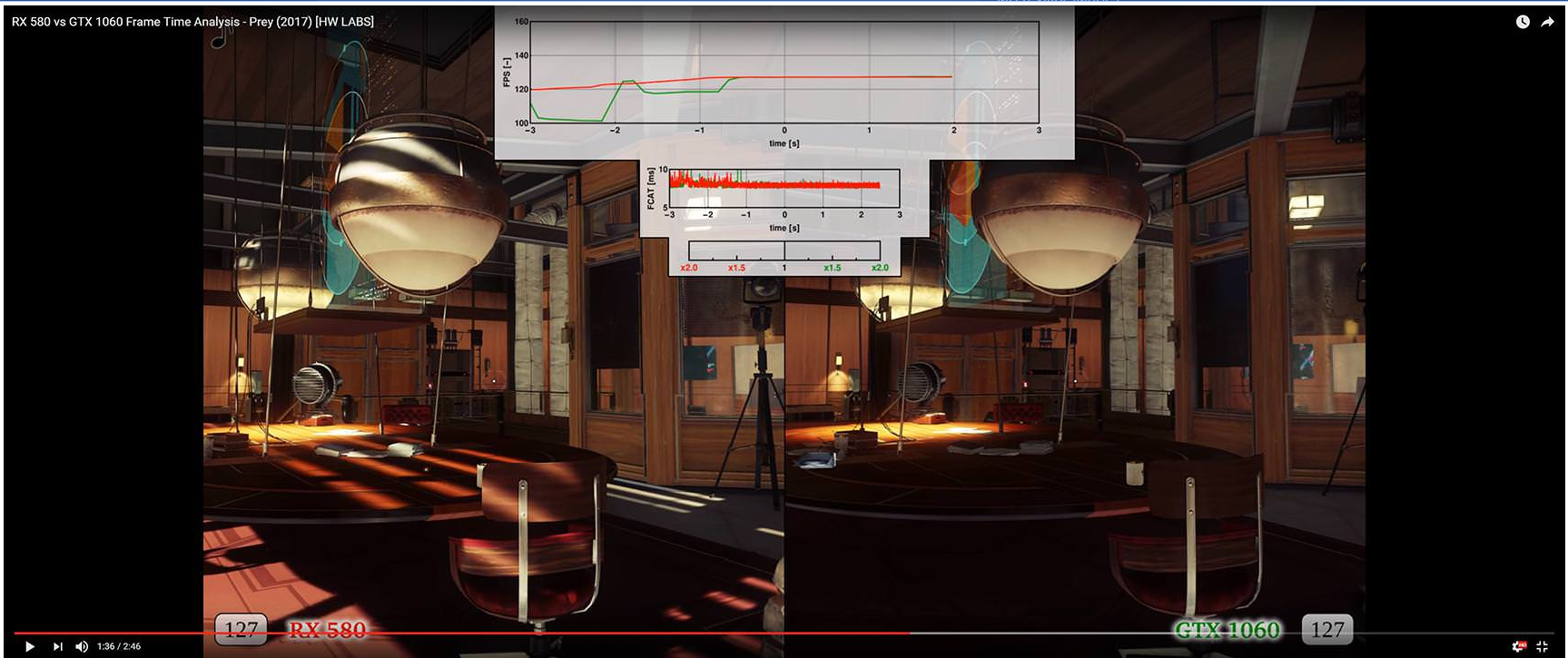Mute the video volume
This screenshot has height=658, width=1568.
[x=82, y=646]
